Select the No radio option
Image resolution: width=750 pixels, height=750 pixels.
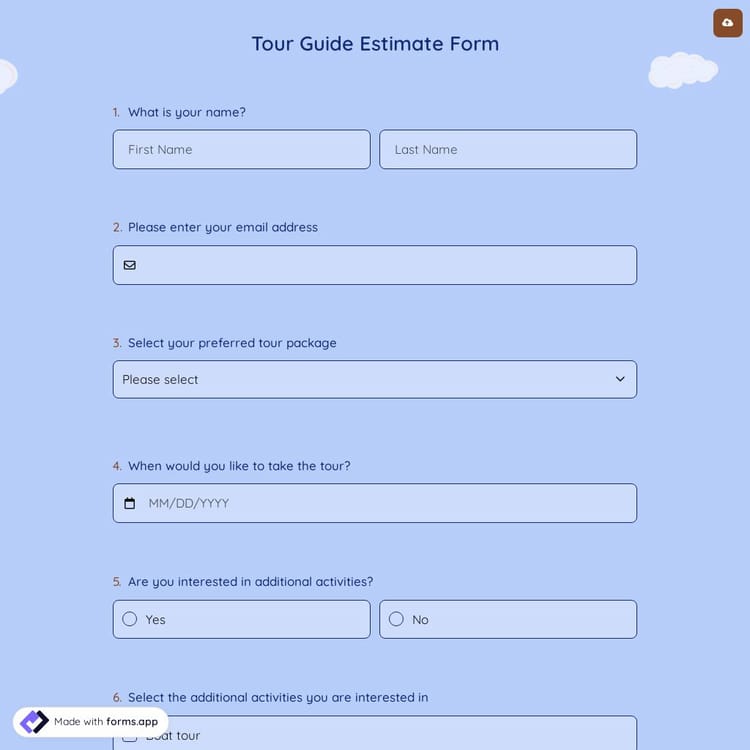coord(396,619)
